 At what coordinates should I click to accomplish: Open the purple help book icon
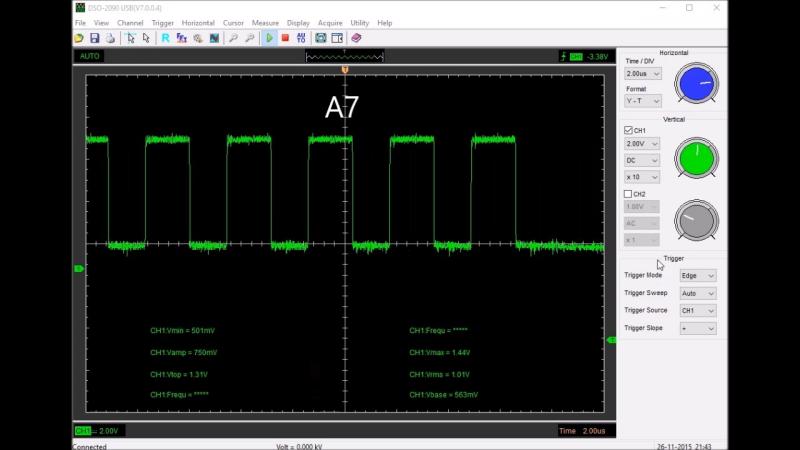[x=356, y=38]
